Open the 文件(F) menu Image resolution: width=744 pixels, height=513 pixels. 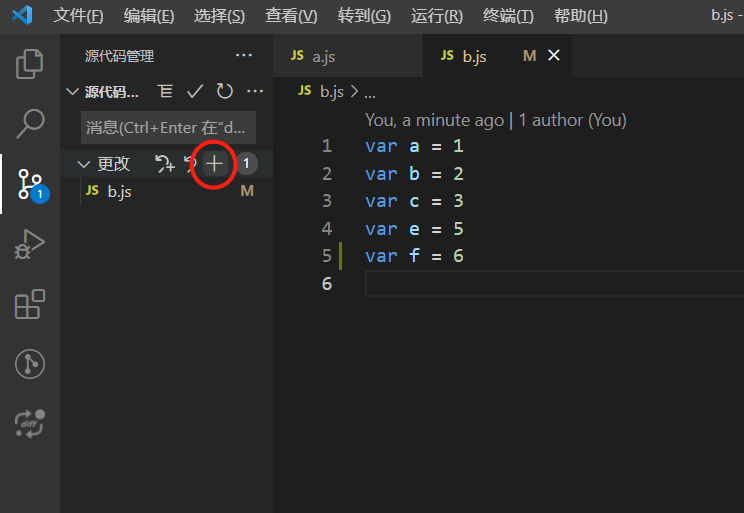tap(78, 16)
